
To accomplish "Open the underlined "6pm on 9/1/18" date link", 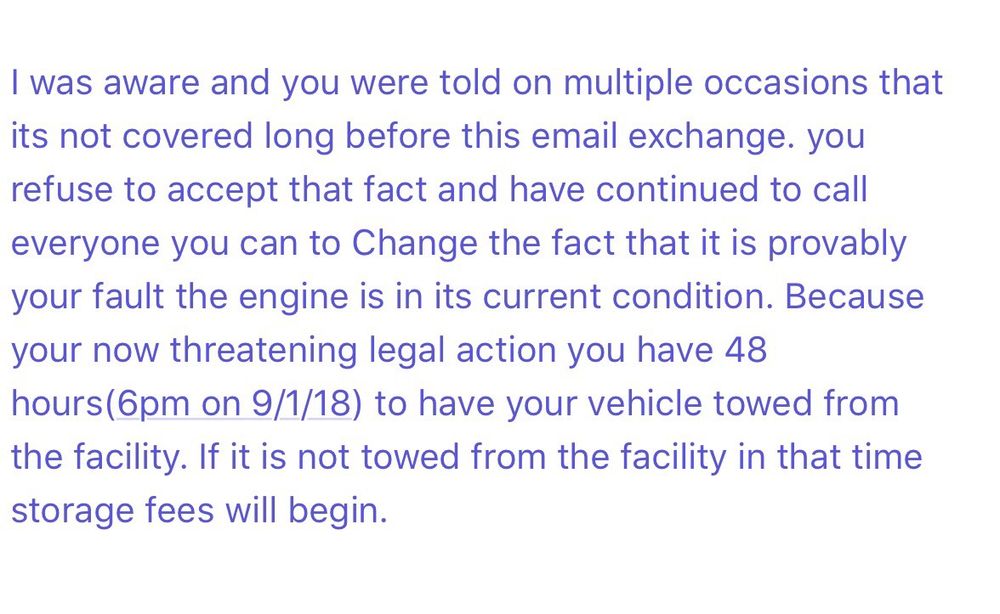I will tap(235, 404).
